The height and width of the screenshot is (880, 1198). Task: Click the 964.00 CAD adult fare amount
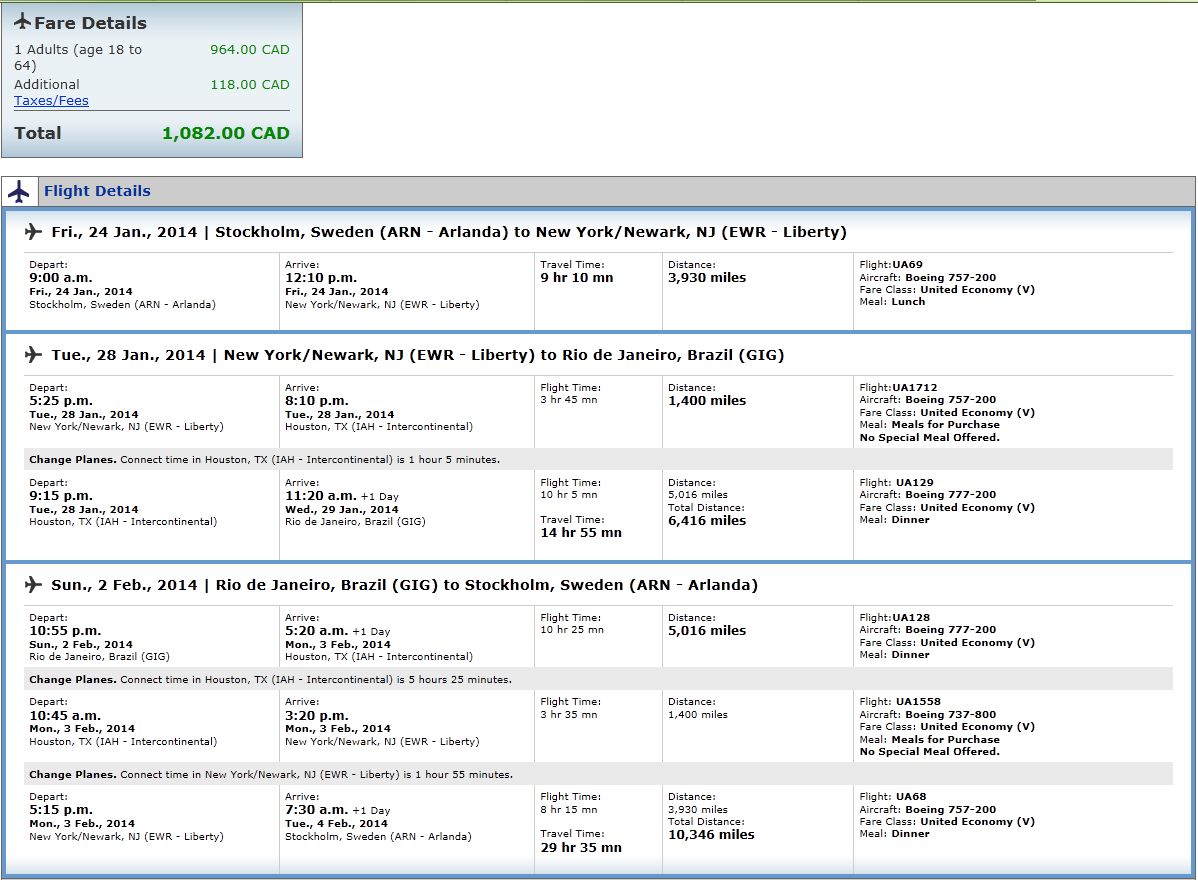[249, 49]
